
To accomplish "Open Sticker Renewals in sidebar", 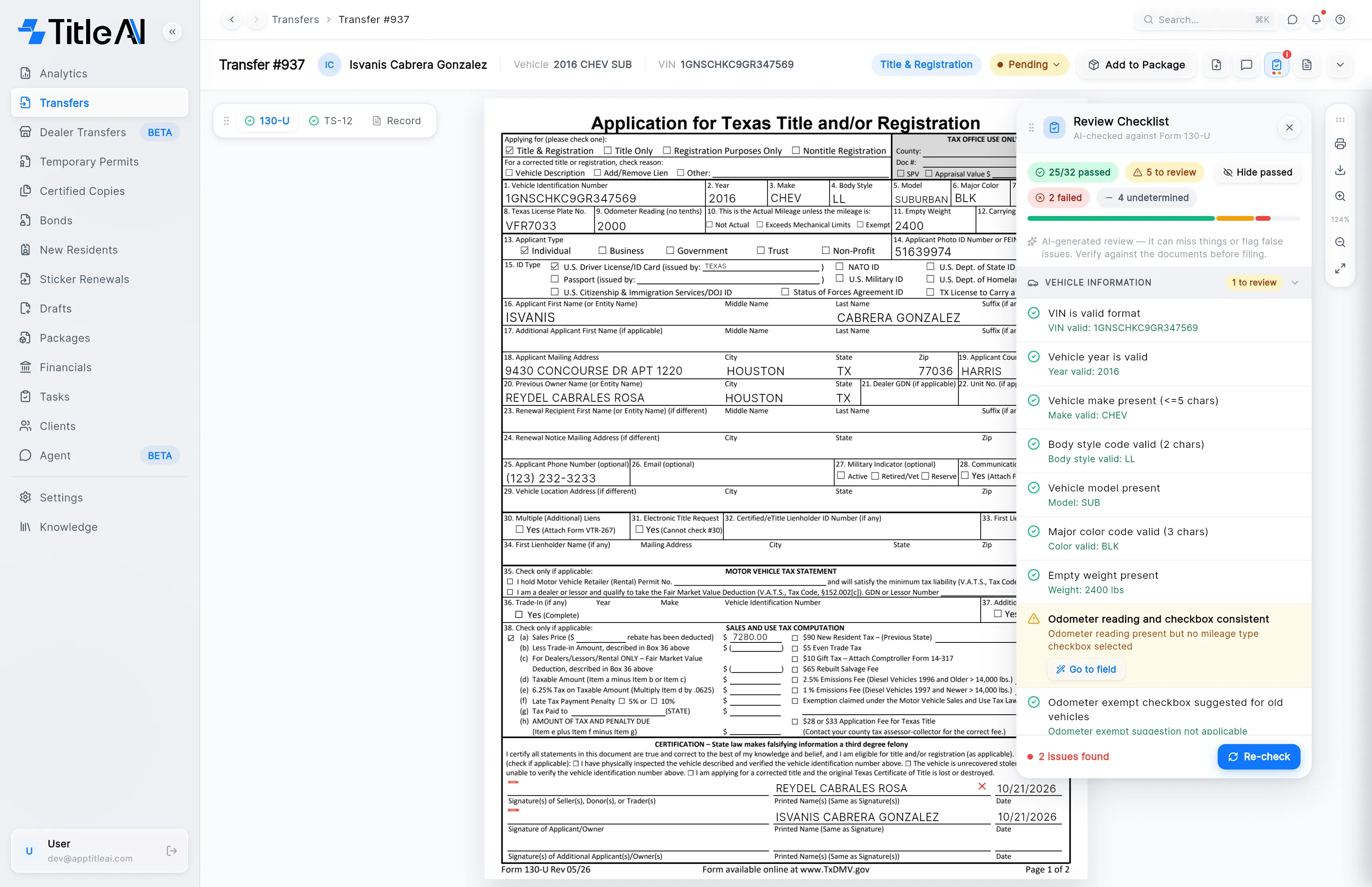I will (100, 280).
